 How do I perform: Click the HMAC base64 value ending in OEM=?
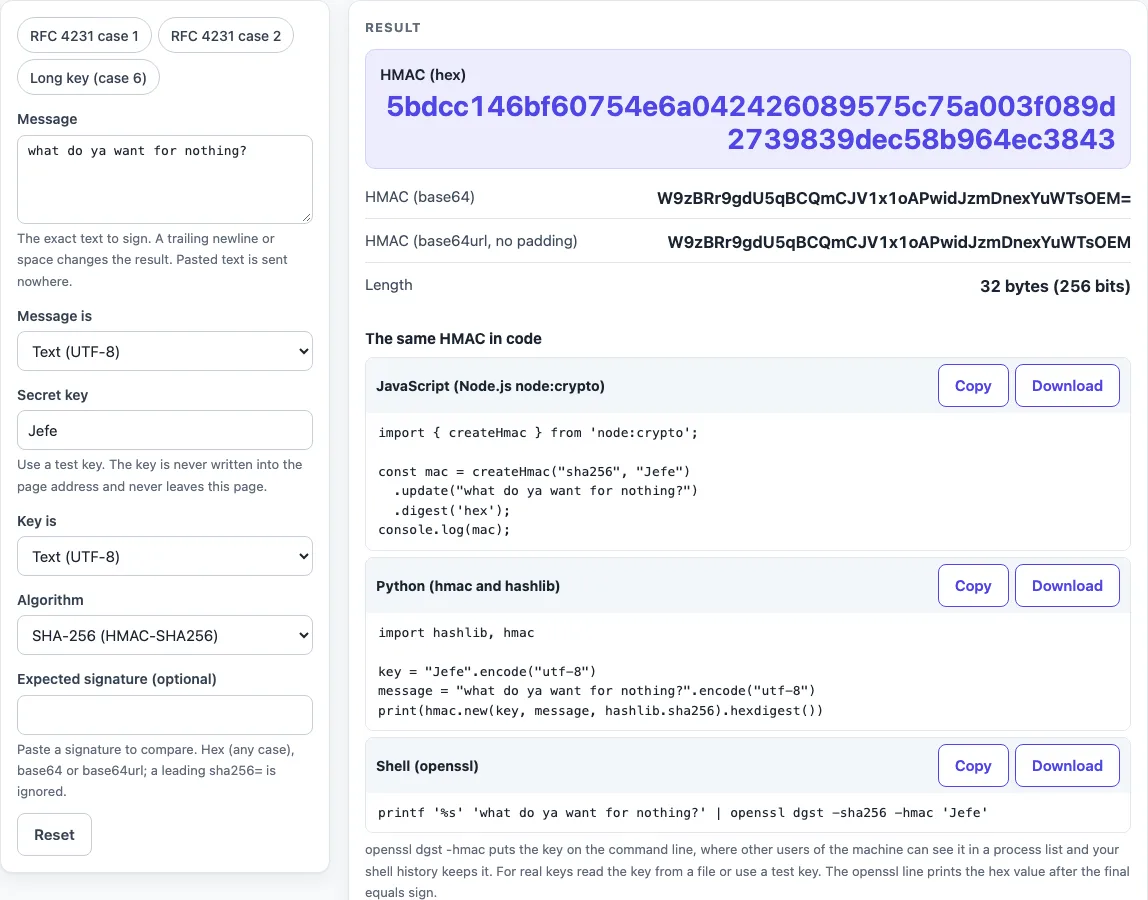tap(893, 198)
